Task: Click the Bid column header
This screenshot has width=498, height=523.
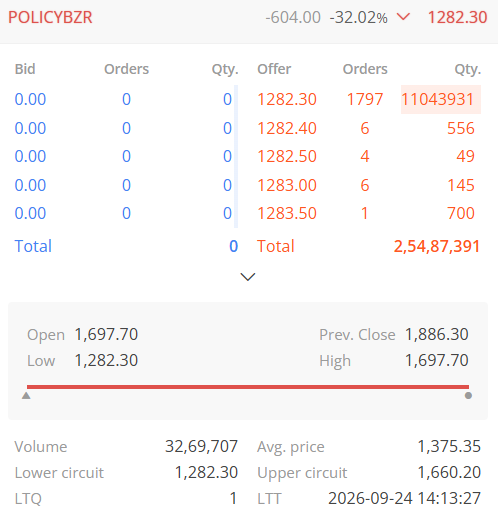Action: [25, 69]
